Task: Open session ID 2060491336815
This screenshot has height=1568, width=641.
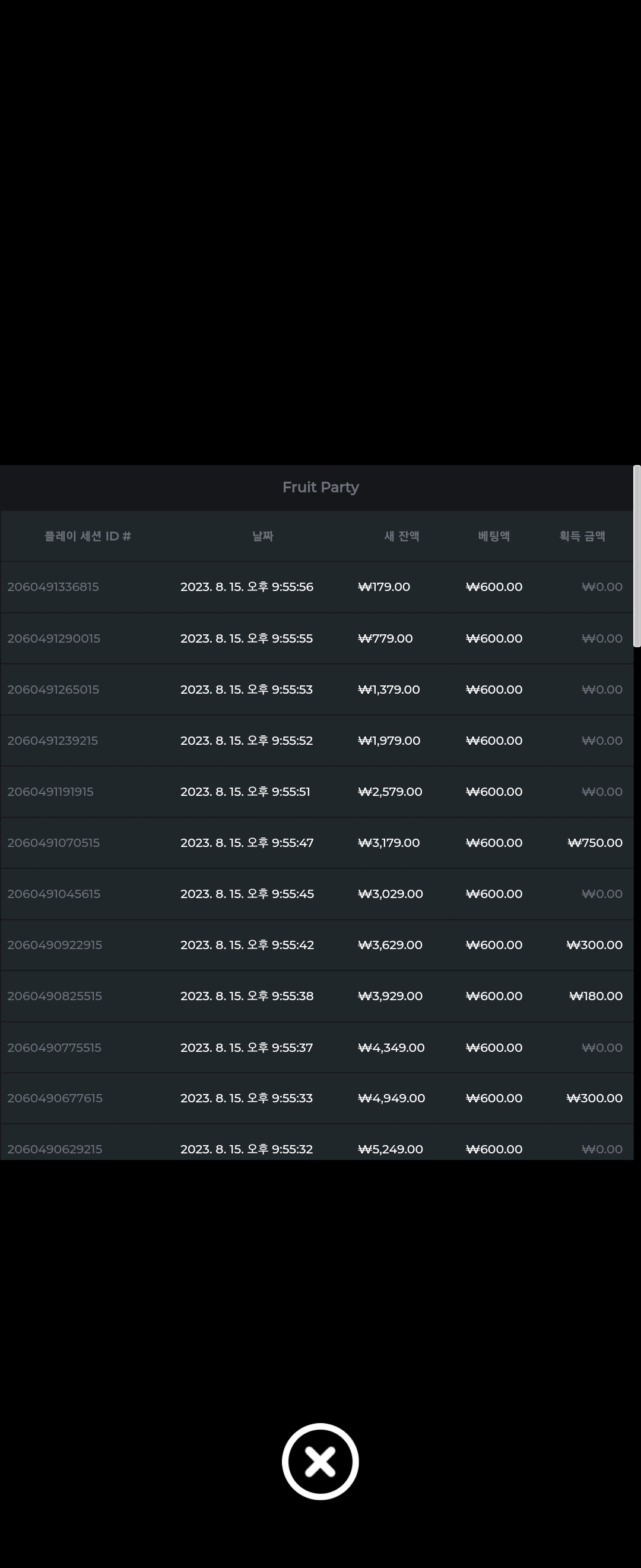Action: (x=53, y=587)
